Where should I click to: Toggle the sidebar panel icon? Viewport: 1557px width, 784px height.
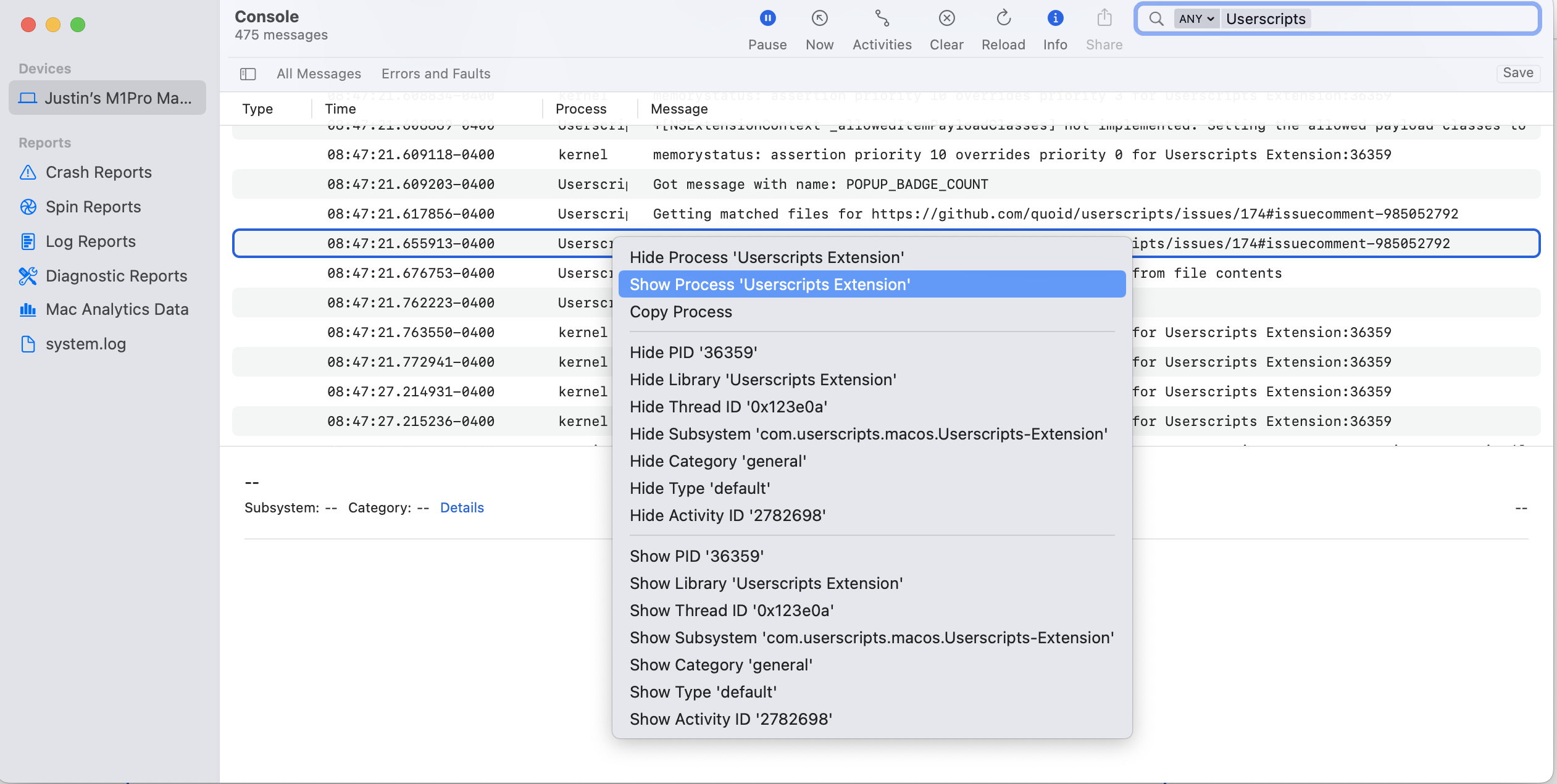pos(248,74)
